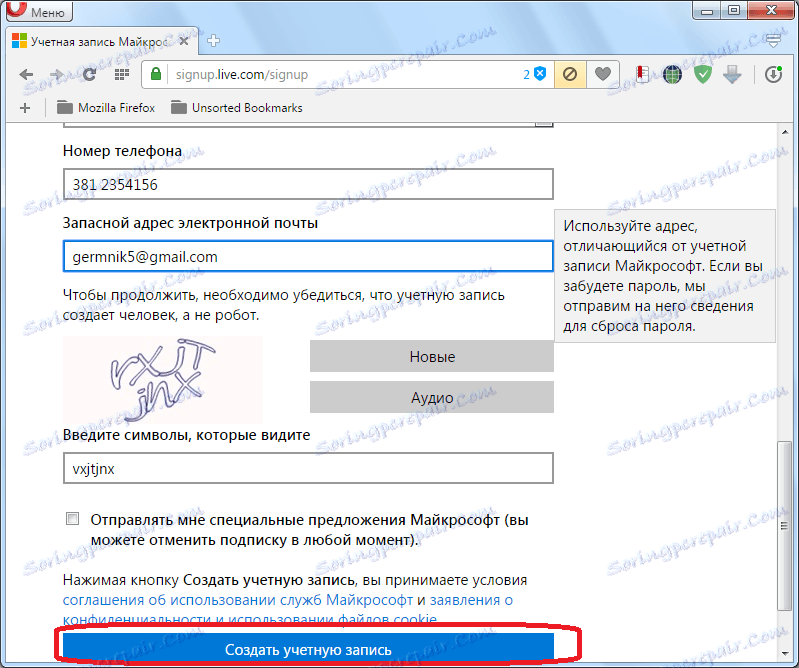This screenshot has width=799, height=668.
Task: Open the соглашения об использовании служб Майкрософт link
Action: (x=237, y=600)
